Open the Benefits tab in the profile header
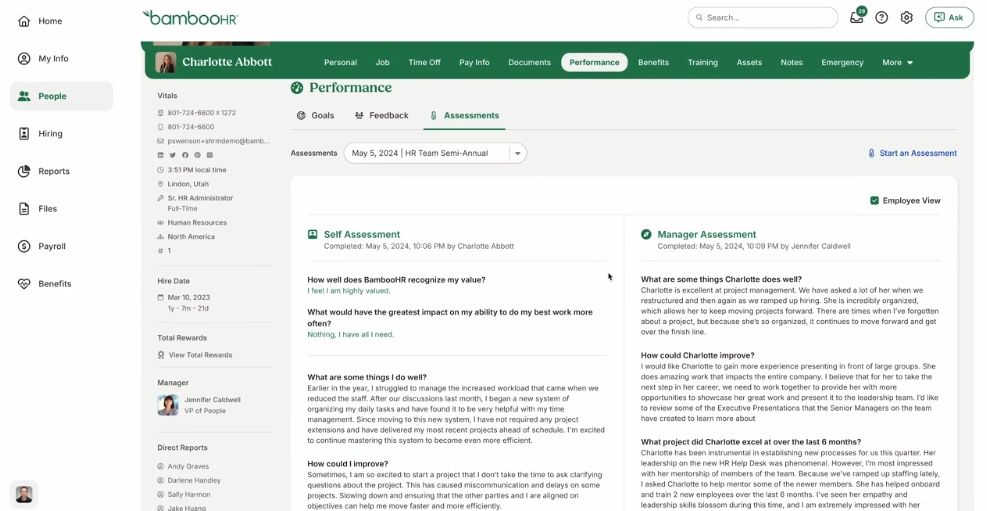987x511 pixels. click(653, 62)
